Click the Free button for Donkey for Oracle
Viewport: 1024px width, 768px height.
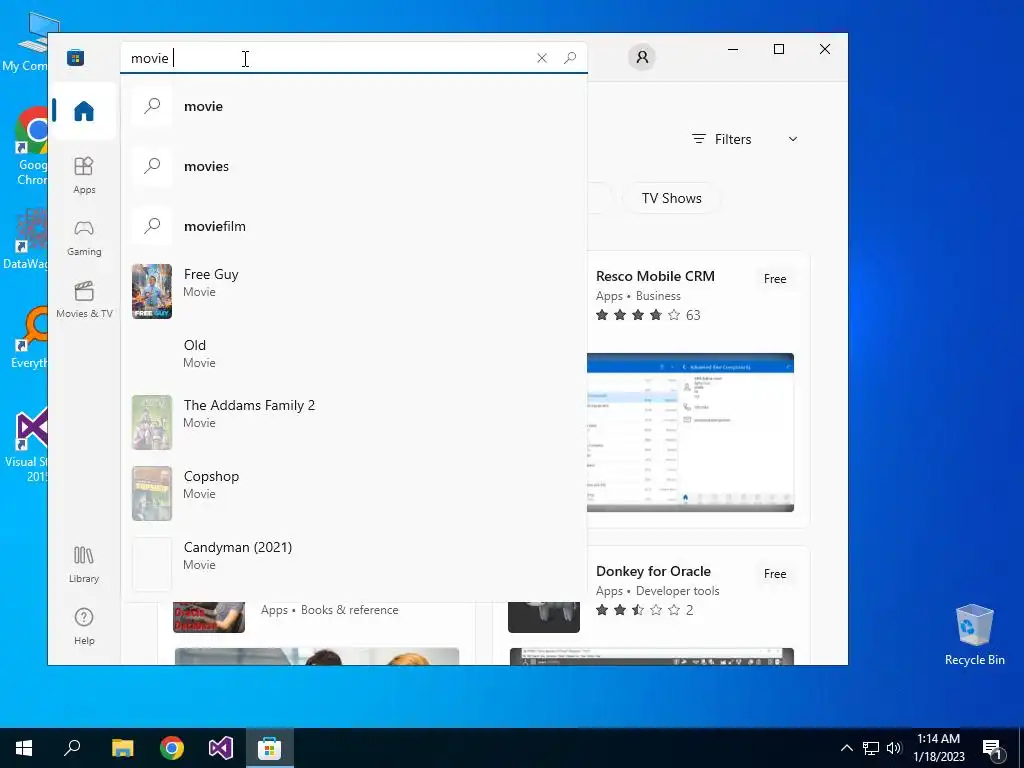775,574
